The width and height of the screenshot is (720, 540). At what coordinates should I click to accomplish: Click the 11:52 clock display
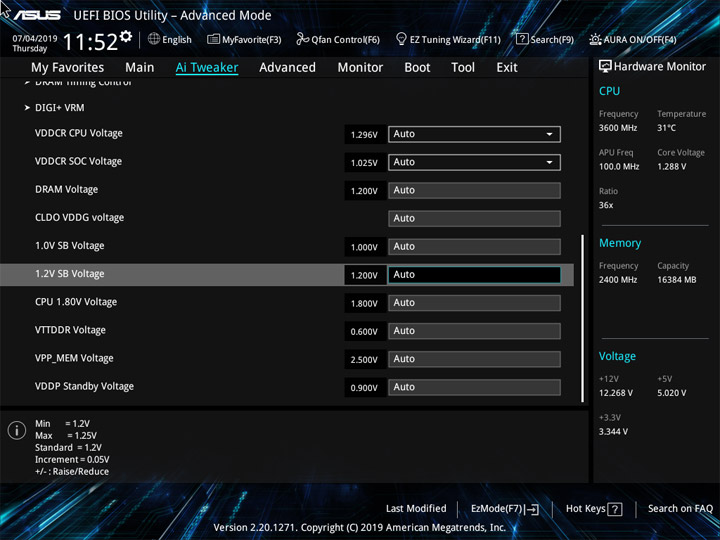click(90, 42)
